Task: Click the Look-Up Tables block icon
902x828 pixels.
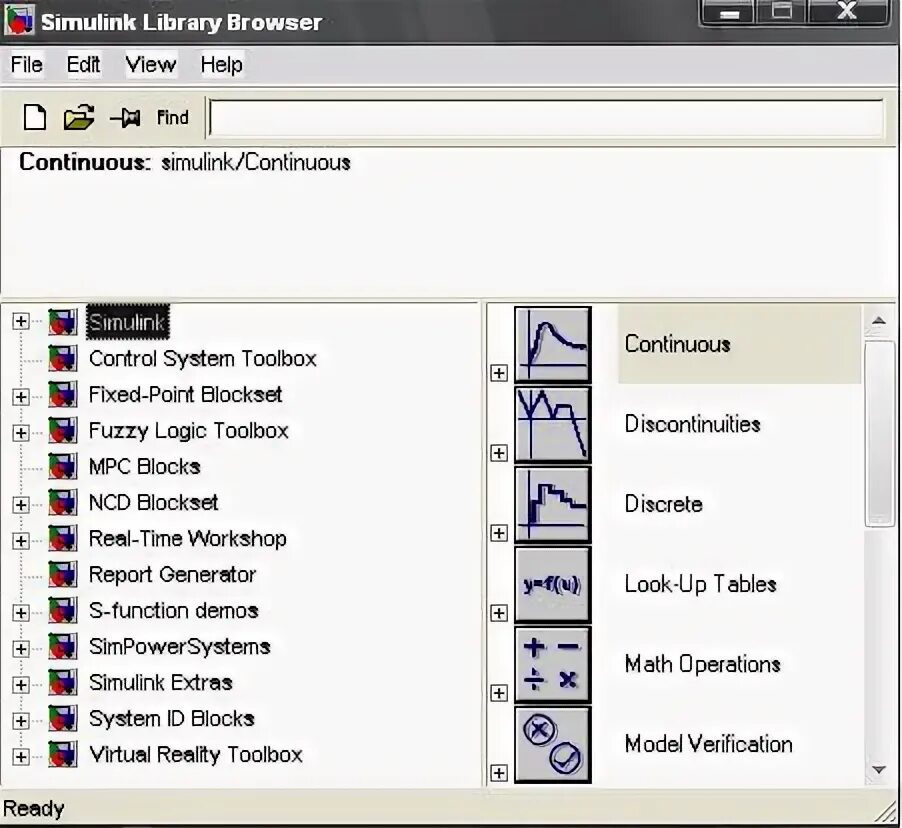Action: click(x=553, y=584)
